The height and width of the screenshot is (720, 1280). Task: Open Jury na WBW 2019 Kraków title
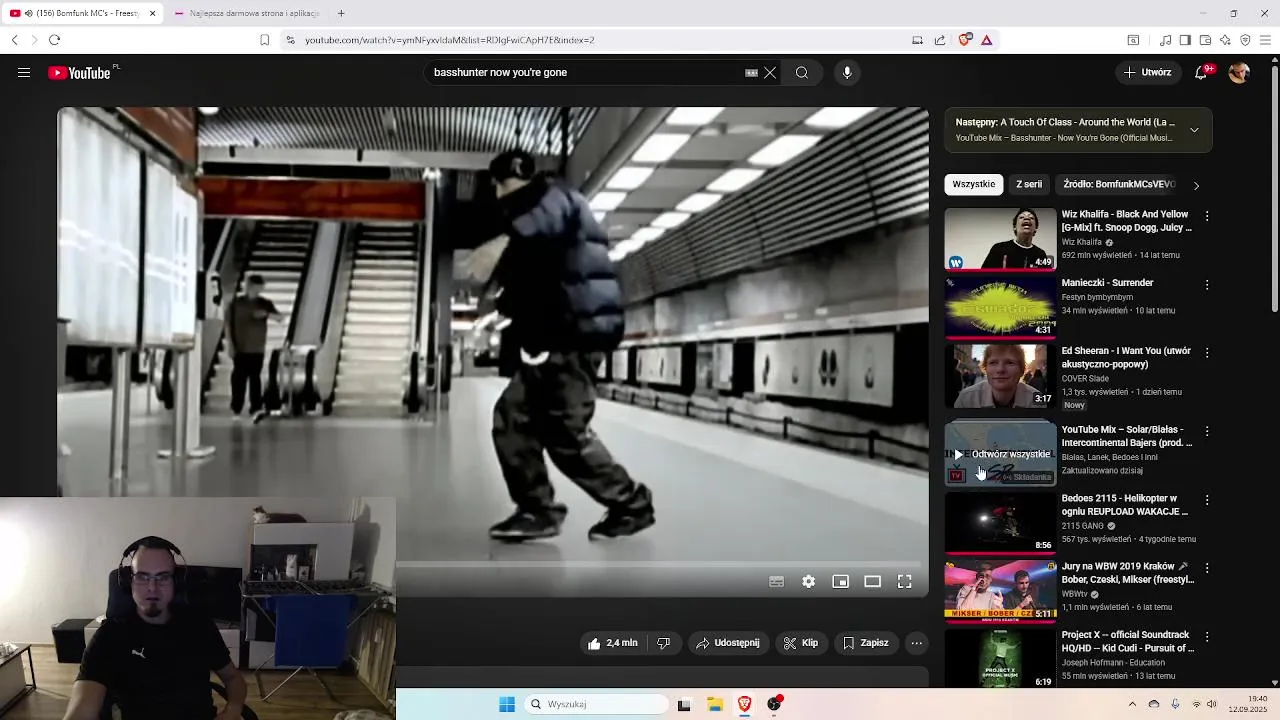pyautogui.click(x=1127, y=573)
